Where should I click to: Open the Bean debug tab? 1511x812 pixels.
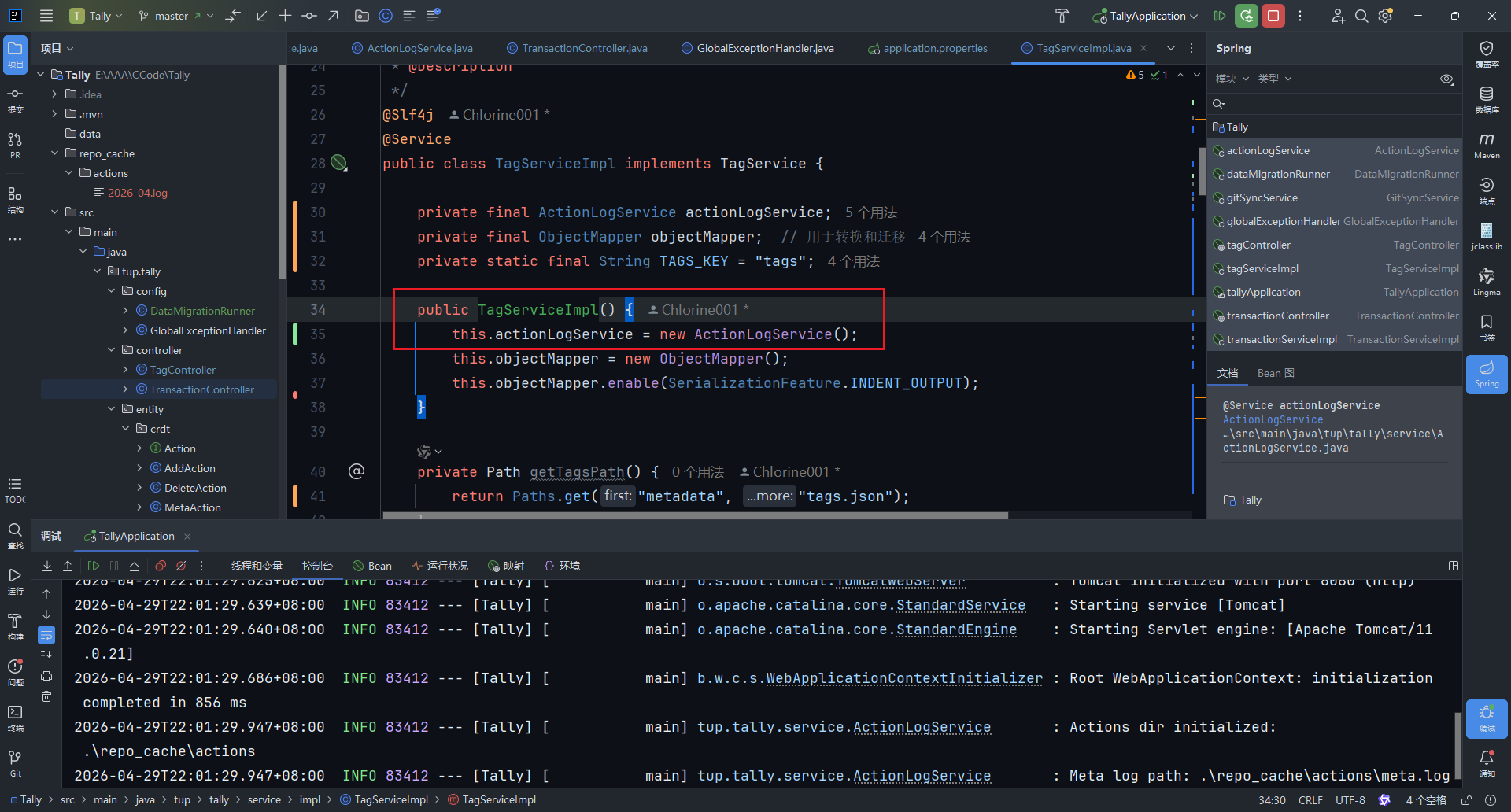tap(372, 566)
